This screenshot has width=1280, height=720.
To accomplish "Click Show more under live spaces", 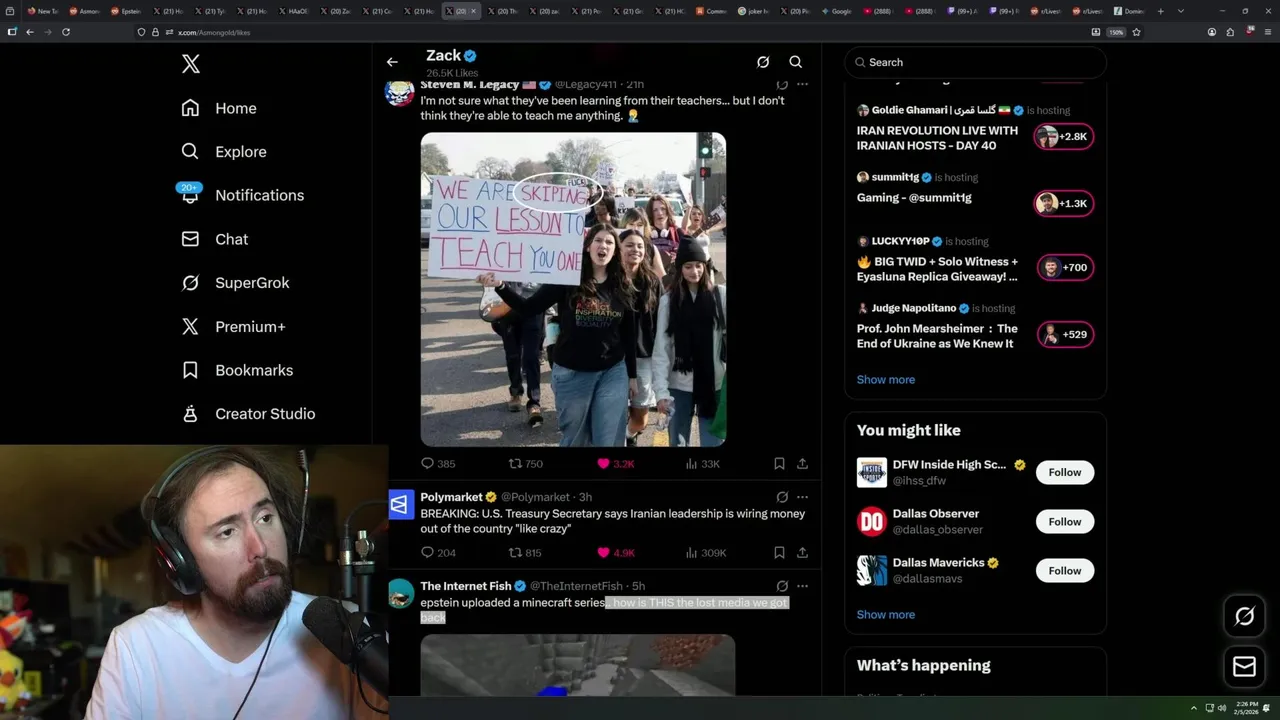I will coord(886,380).
